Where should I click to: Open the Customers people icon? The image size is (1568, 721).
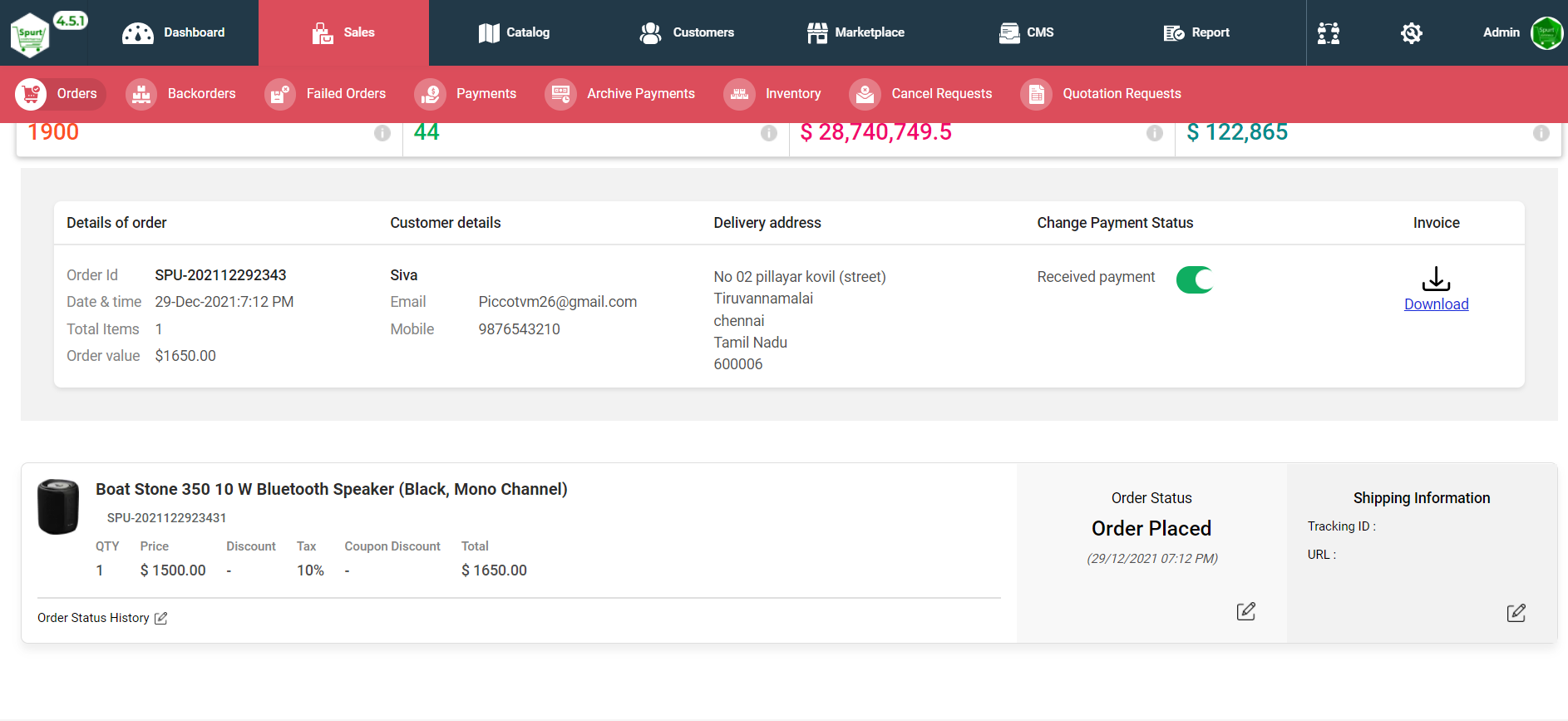[650, 33]
